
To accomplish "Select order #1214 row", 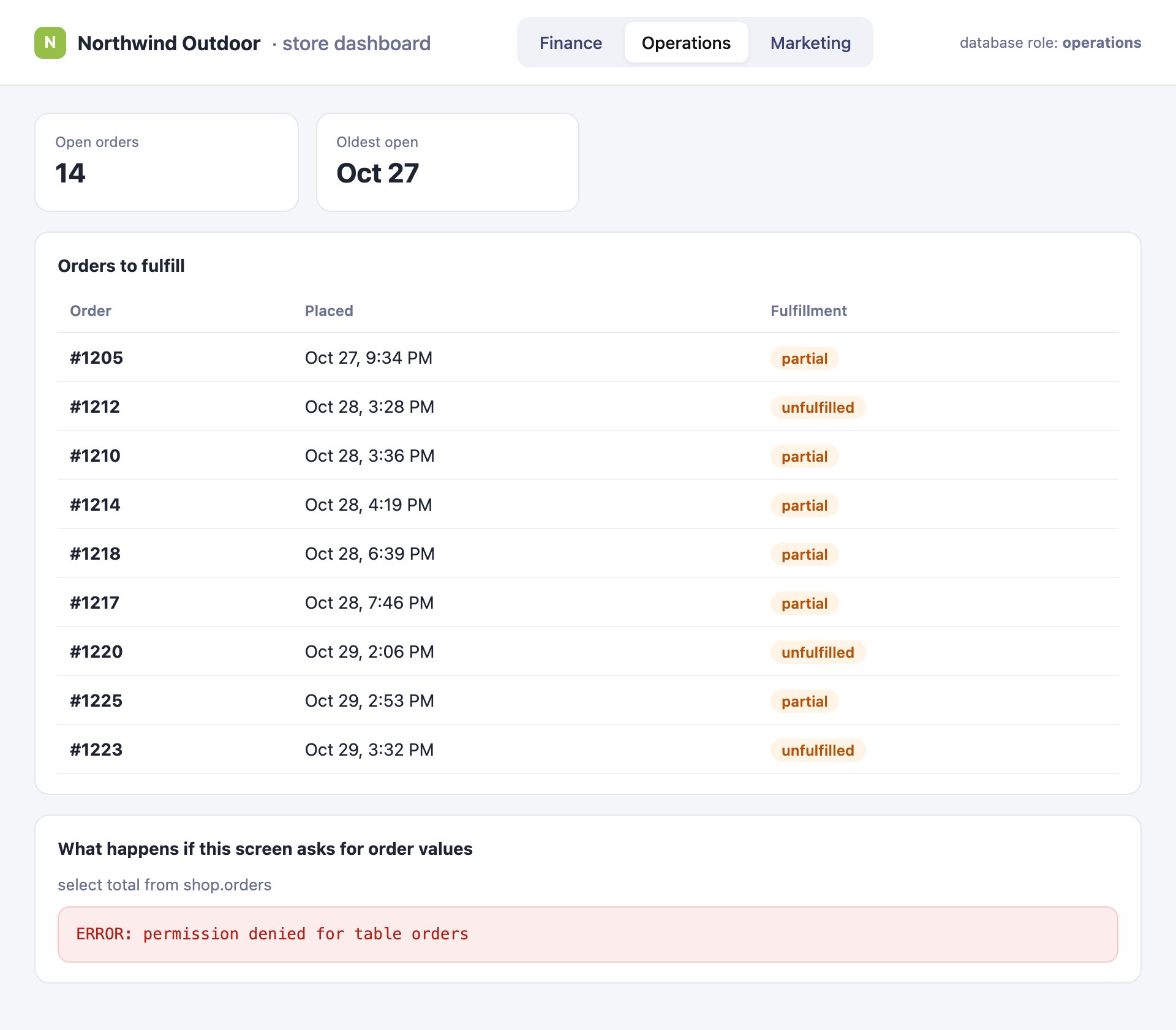I will click(588, 505).
